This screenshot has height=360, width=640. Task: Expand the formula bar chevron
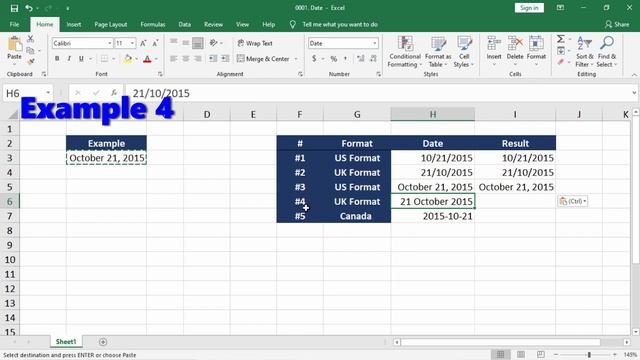(634, 93)
